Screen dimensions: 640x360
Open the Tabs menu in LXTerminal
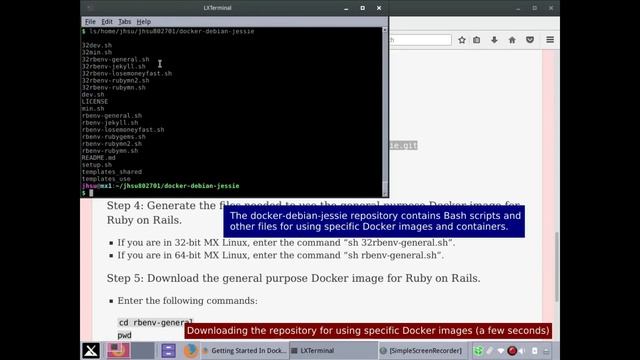click(124, 22)
